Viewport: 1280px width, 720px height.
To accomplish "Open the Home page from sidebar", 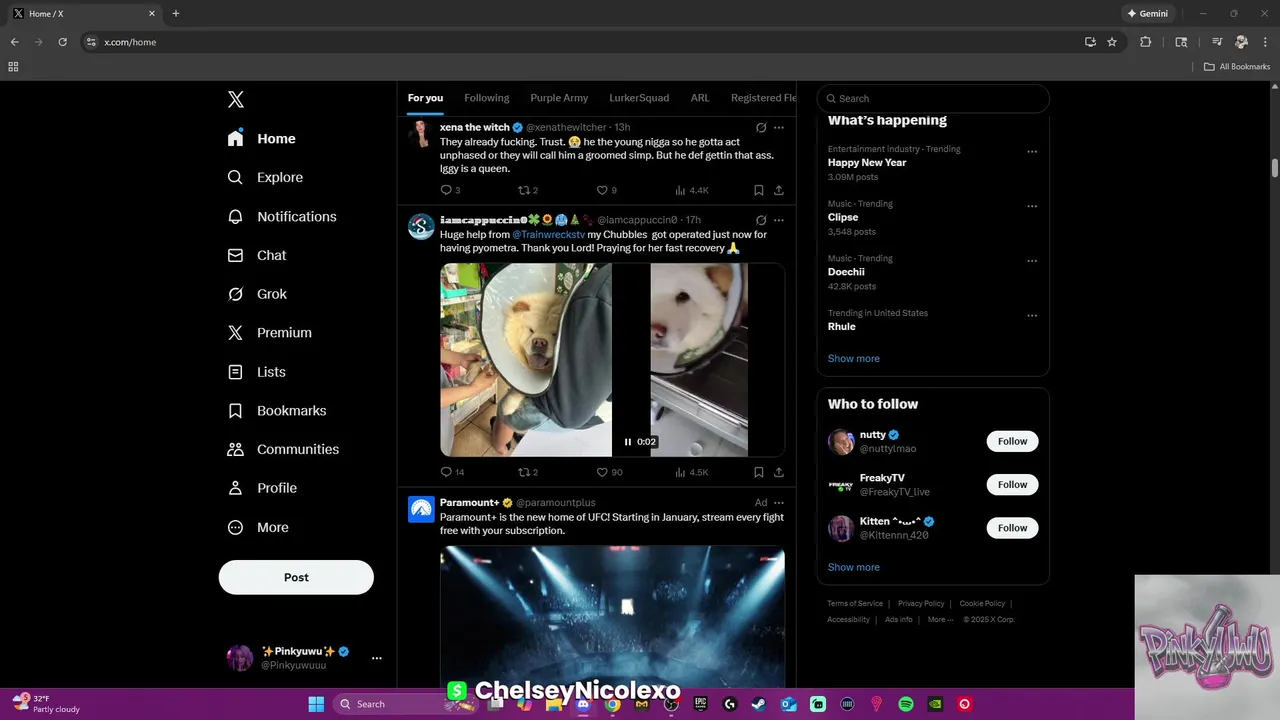I will pyautogui.click(x=262, y=139).
